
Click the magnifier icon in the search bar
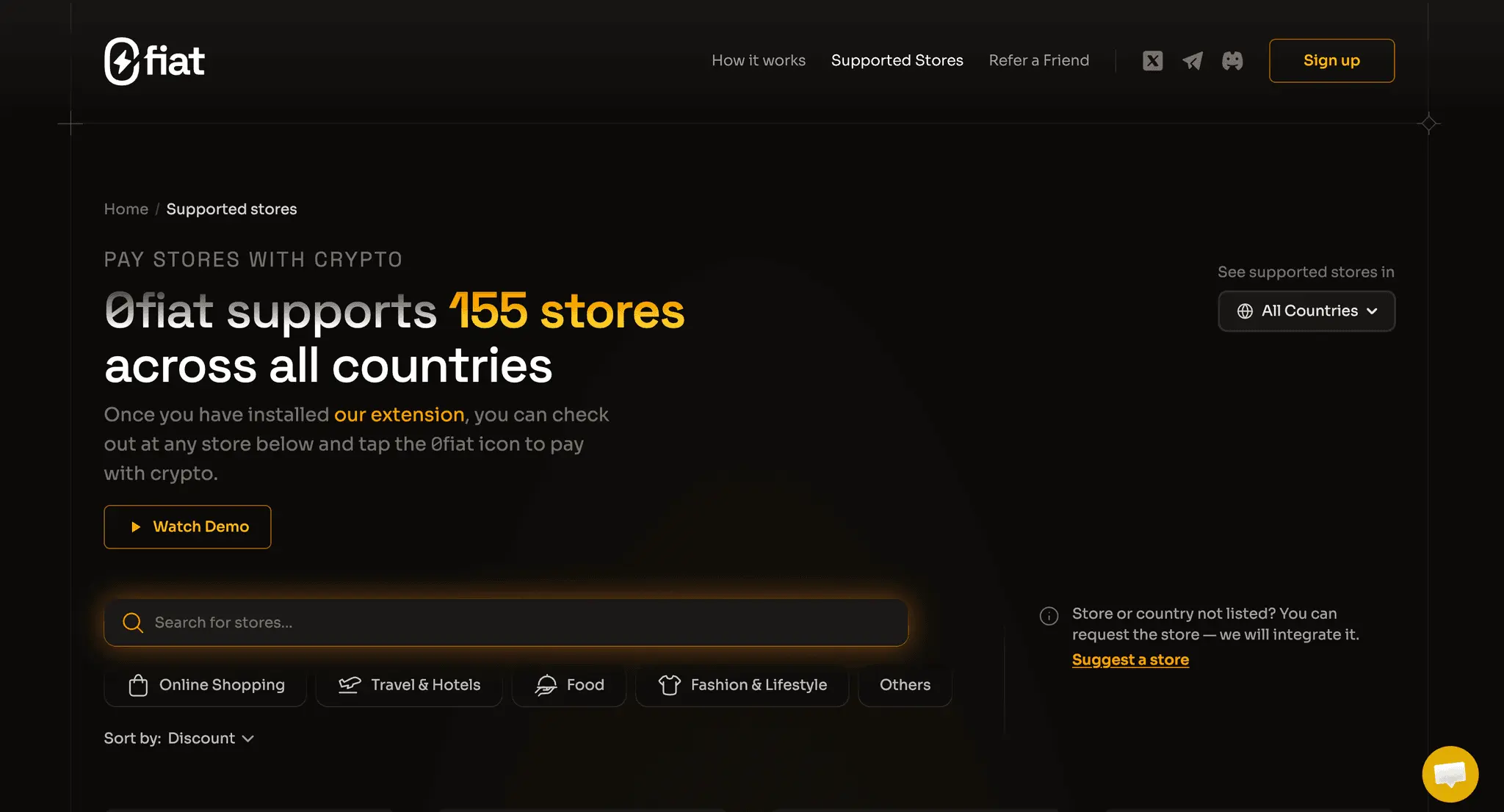pos(133,623)
